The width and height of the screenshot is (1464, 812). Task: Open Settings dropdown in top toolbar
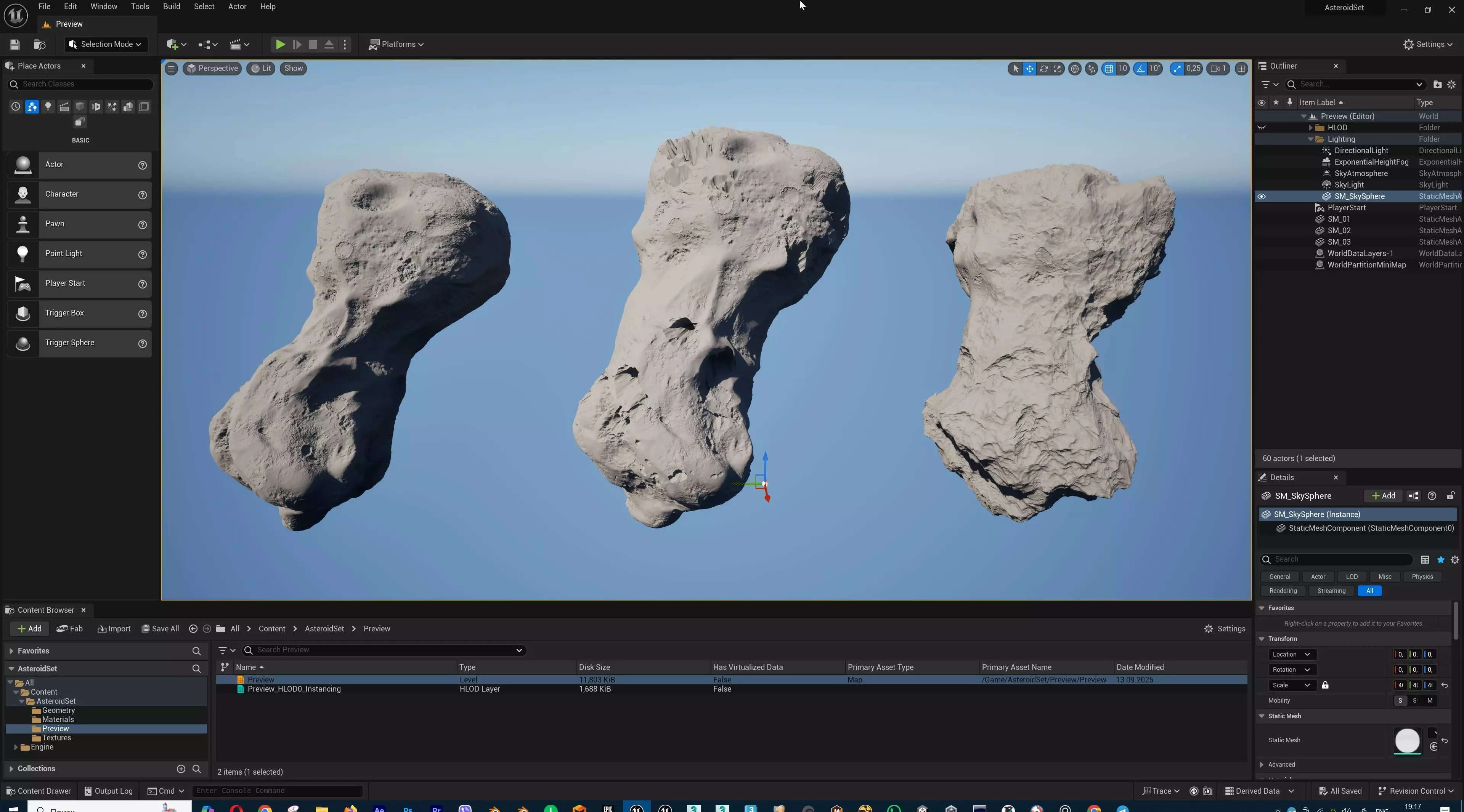(1428, 44)
